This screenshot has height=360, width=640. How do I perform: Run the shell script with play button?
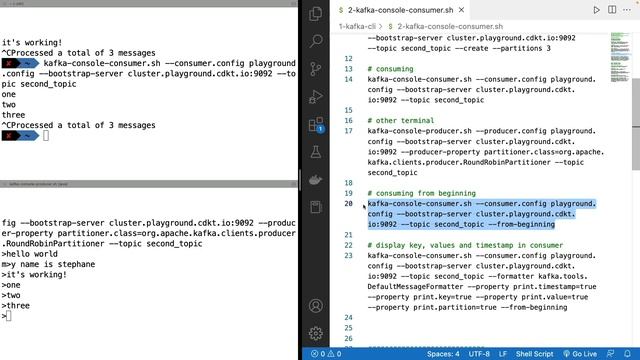596,10
